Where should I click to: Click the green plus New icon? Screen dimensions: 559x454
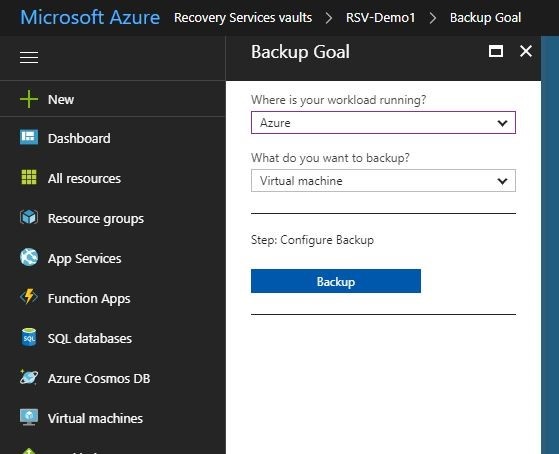29,99
